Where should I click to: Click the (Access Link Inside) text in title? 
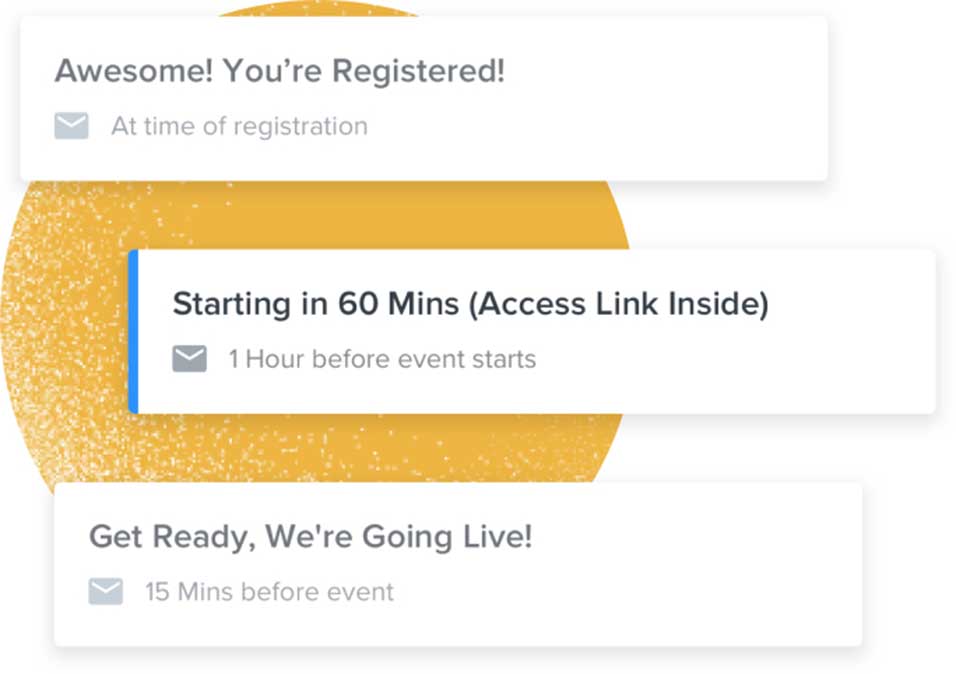click(619, 304)
